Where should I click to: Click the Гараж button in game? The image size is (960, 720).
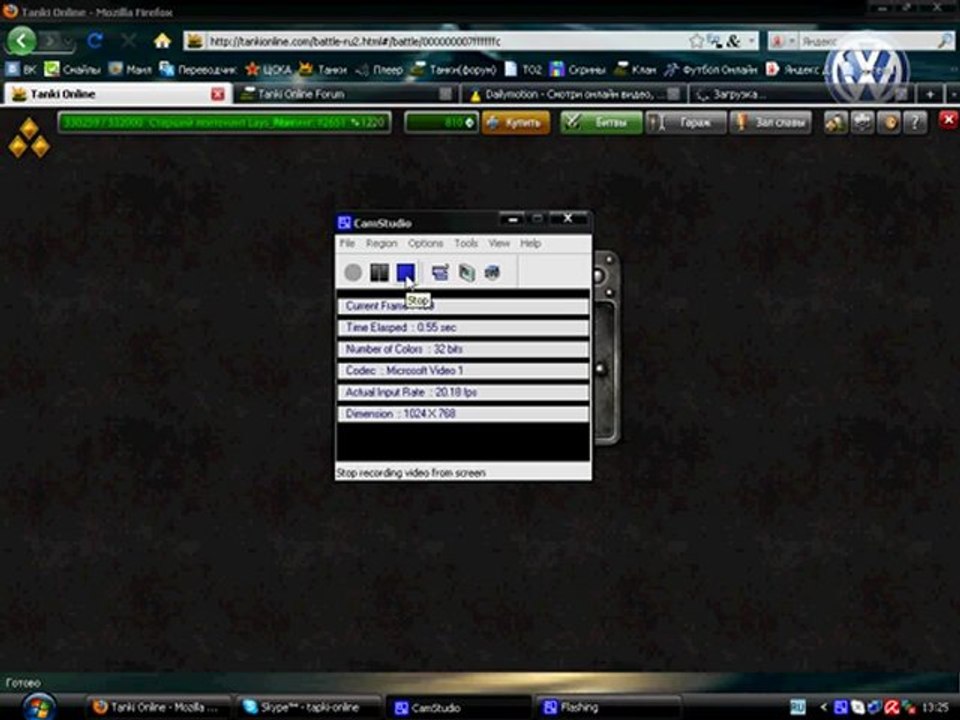(x=686, y=122)
